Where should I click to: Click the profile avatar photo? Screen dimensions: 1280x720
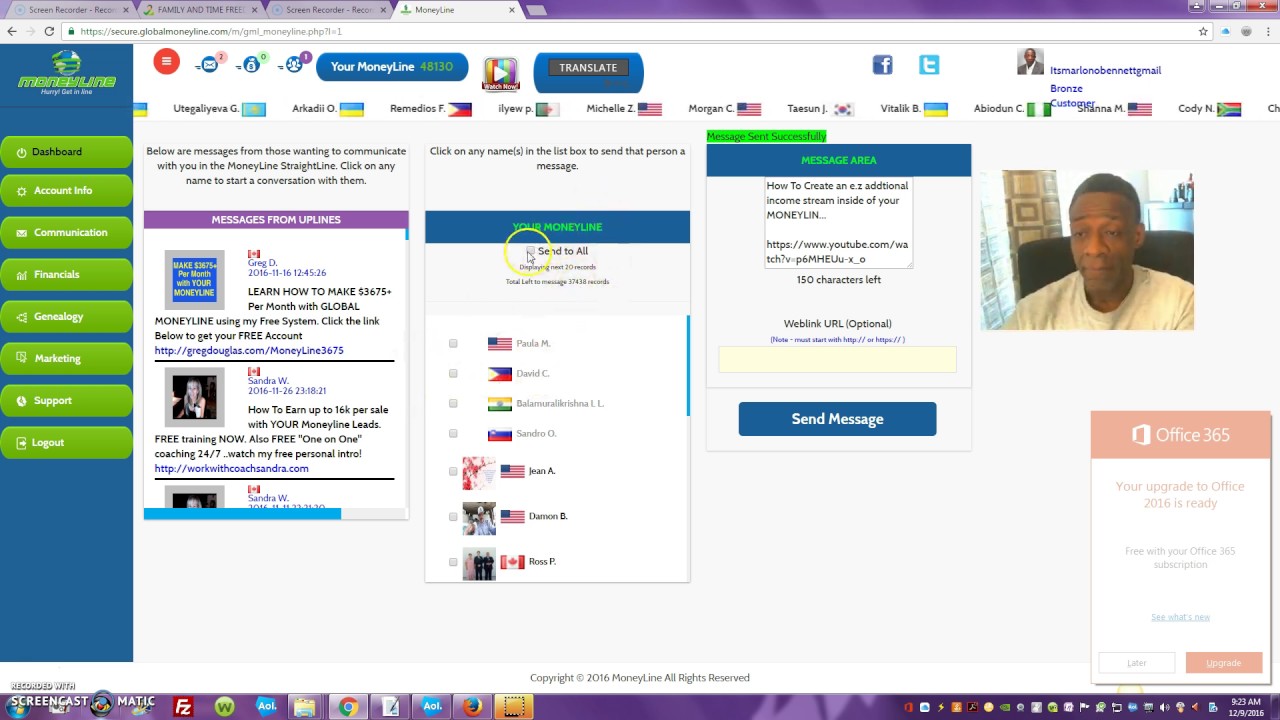[x=1030, y=62]
